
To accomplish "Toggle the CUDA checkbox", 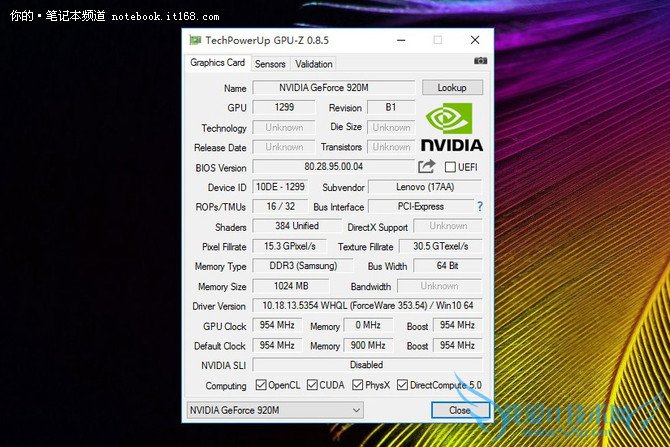I will [312, 385].
